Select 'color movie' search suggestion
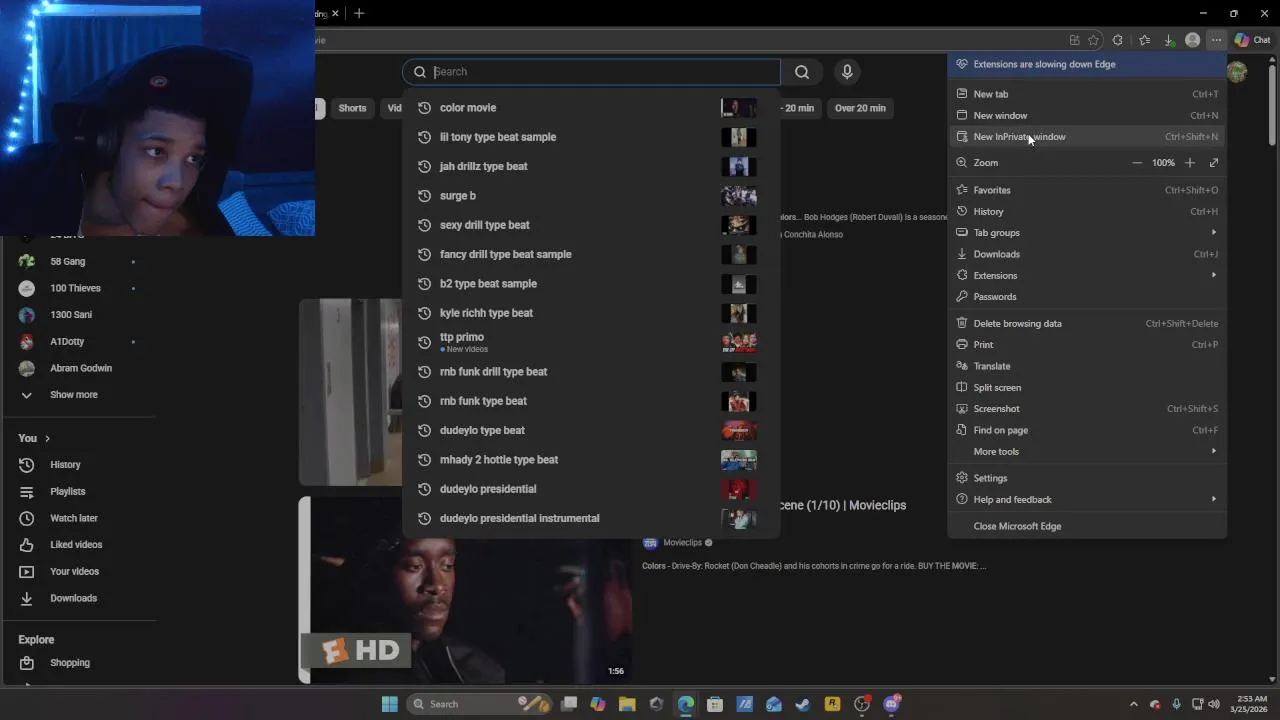Screen dimensions: 1280x720 click(x=590, y=108)
